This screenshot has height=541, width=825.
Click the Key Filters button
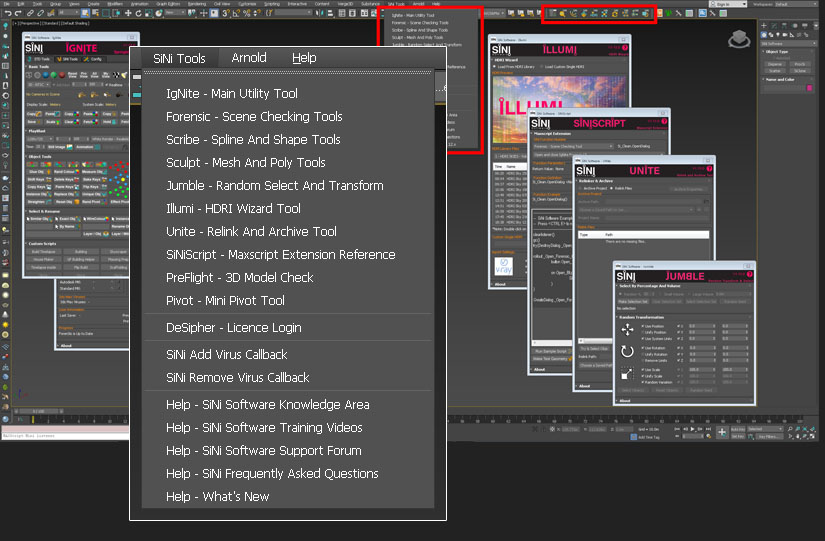[770, 437]
